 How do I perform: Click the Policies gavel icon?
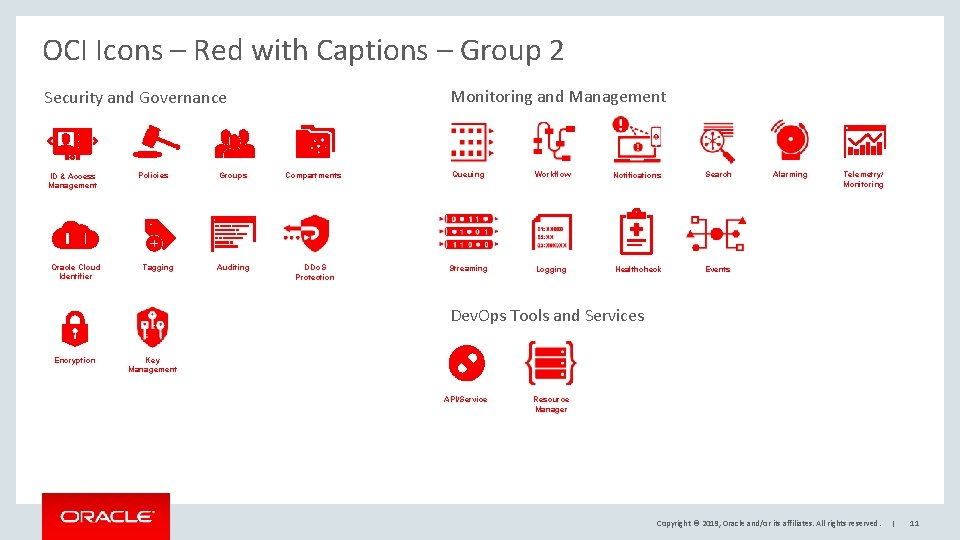(x=156, y=141)
